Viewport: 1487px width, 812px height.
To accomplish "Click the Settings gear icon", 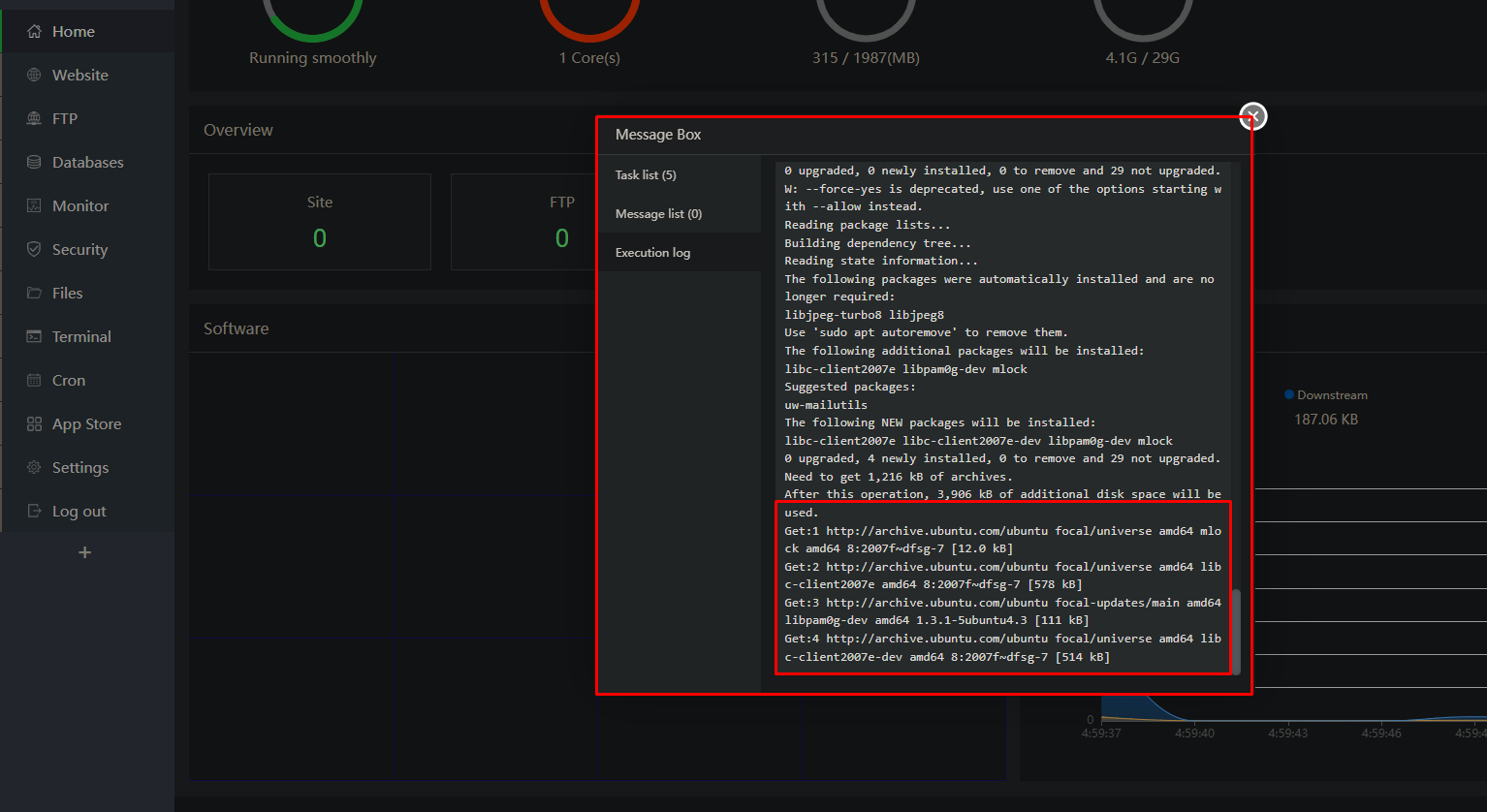I will pyautogui.click(x=34, y=468).
